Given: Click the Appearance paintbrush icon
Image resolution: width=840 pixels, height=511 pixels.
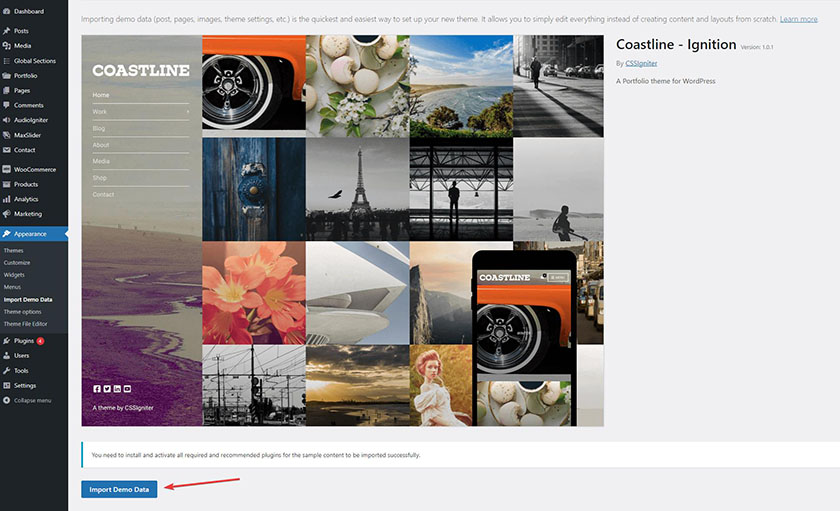Looking at the screenshot, I should 6,234.
